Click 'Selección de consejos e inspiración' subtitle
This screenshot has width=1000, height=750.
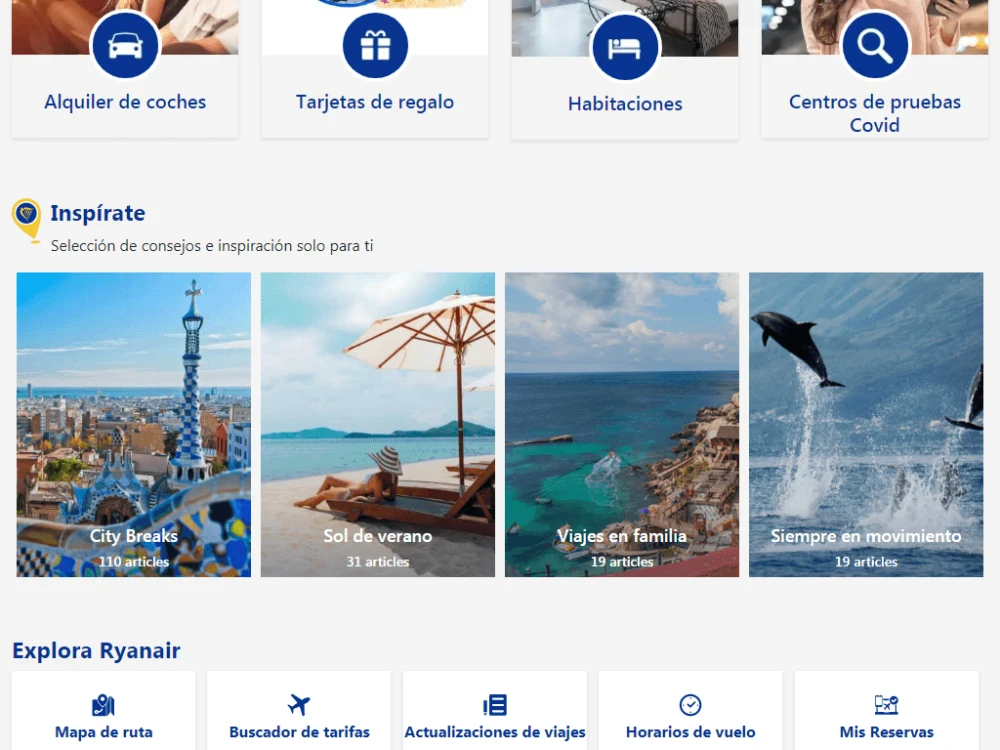[212, 246]
